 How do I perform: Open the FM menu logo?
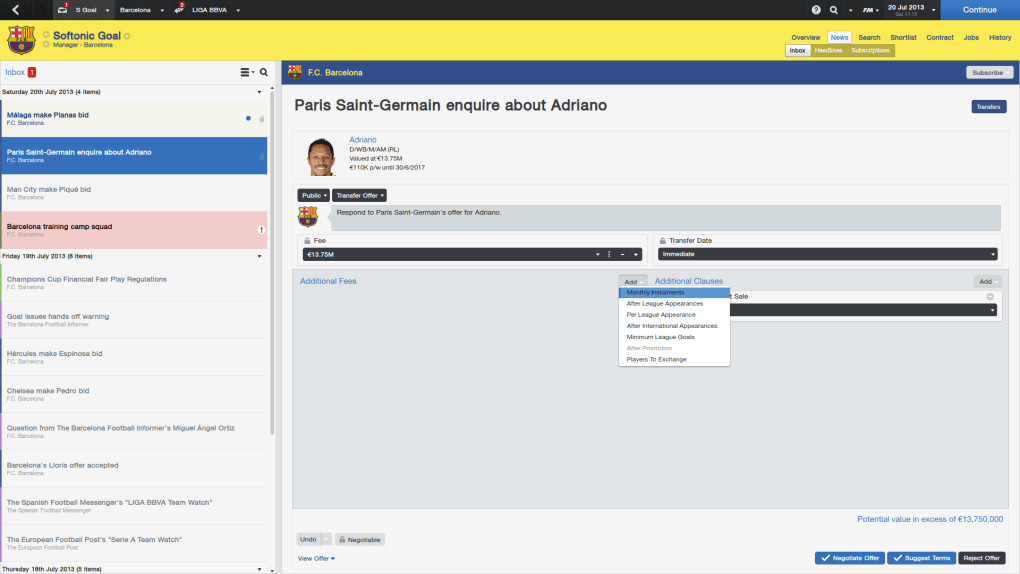[x=868, y=10]
